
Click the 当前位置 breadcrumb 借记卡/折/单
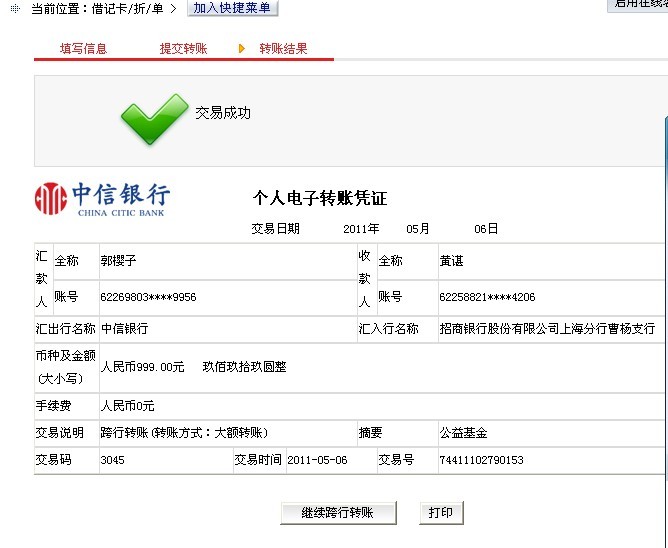(x=127, y=9)
